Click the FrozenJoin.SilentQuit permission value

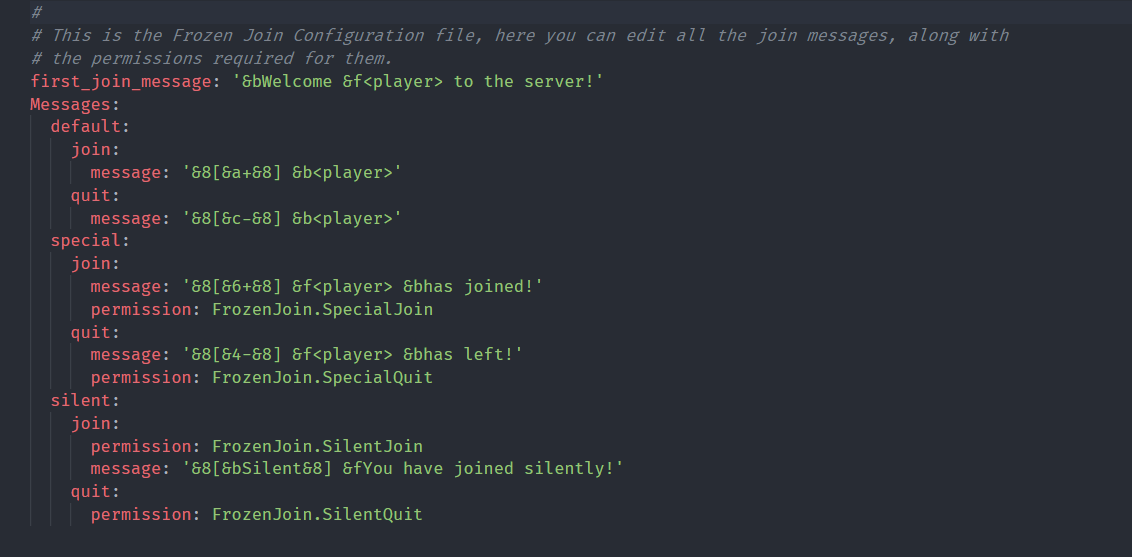tap(317, 514)
